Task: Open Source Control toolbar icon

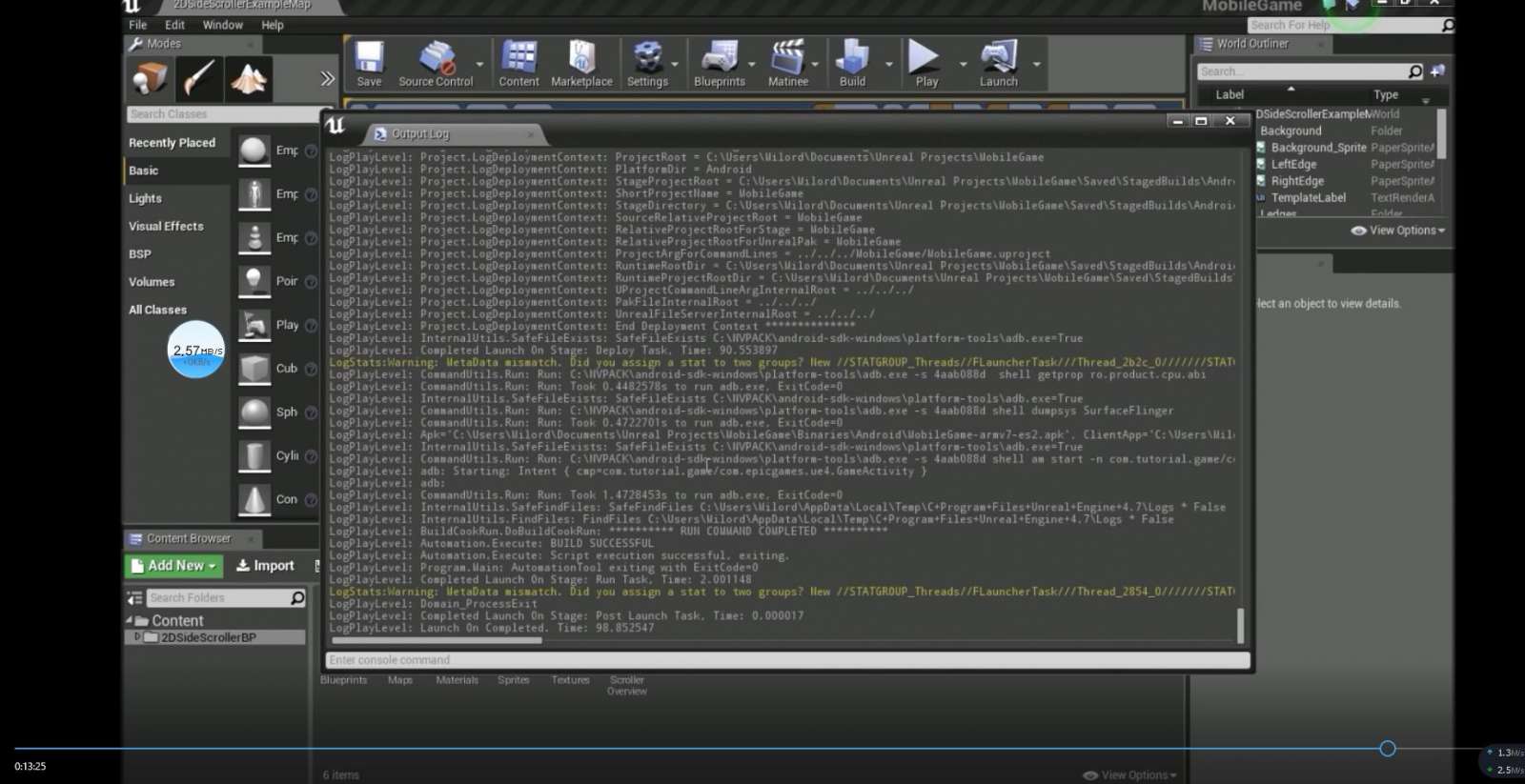Action: click(x=437, y=57)
